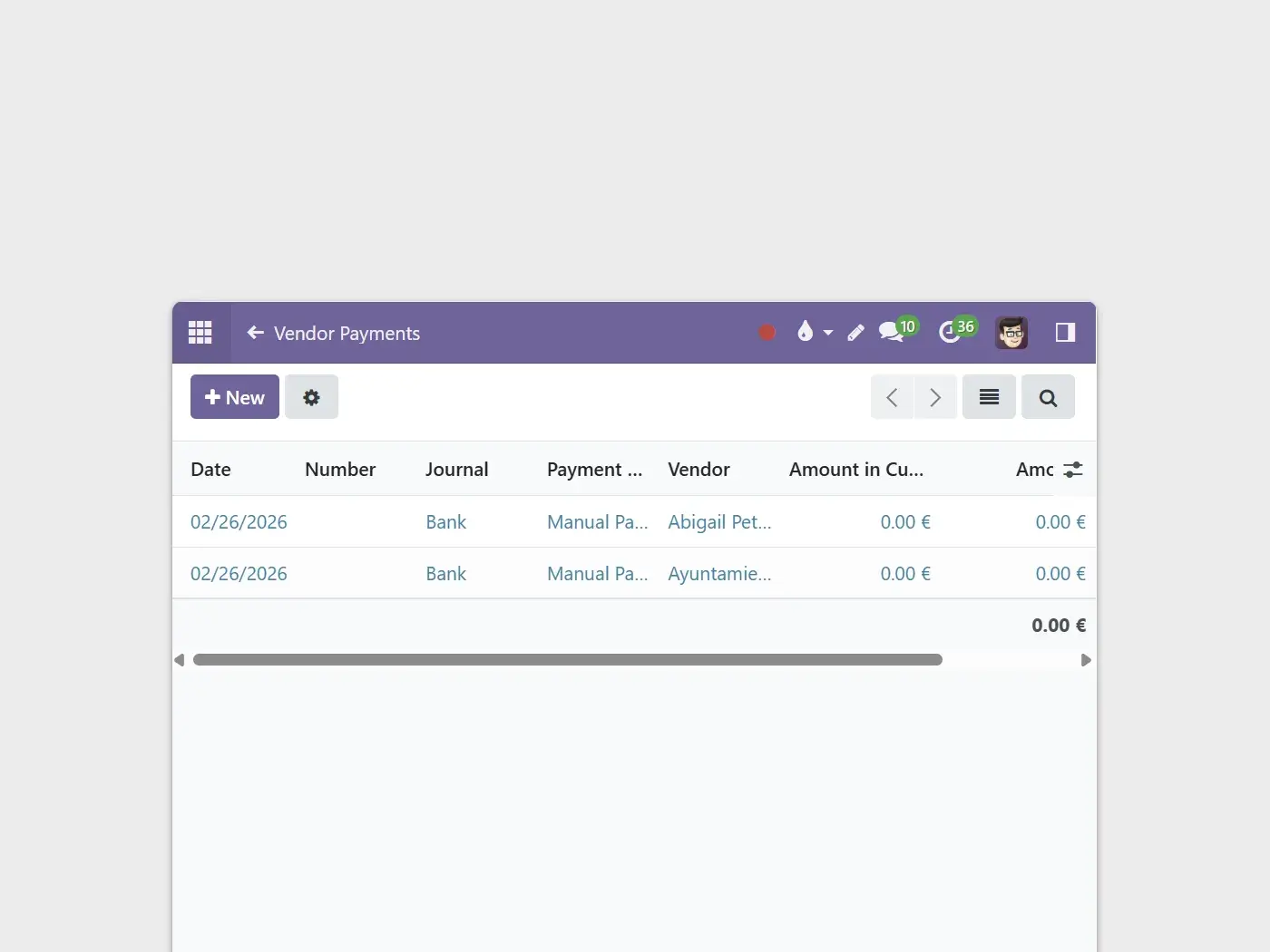The image size is (1270, 952).
Task: Open the apps grid home menu
Action: (200, 333)
